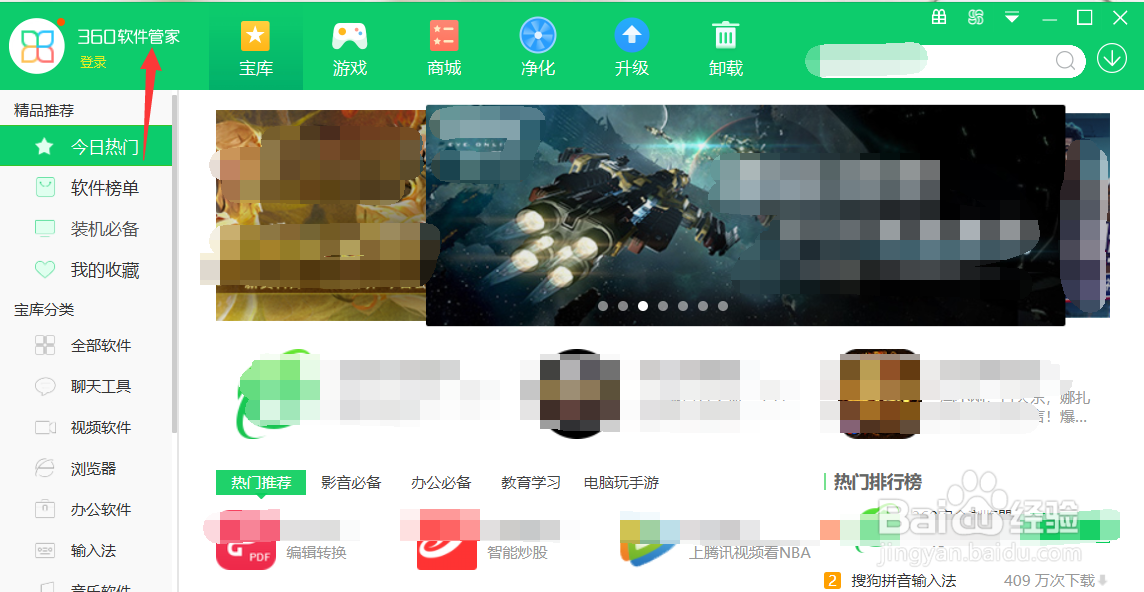Switch to the 影音必备 tab
Viewport: 1144px width, 592px height.
(349, 482)
